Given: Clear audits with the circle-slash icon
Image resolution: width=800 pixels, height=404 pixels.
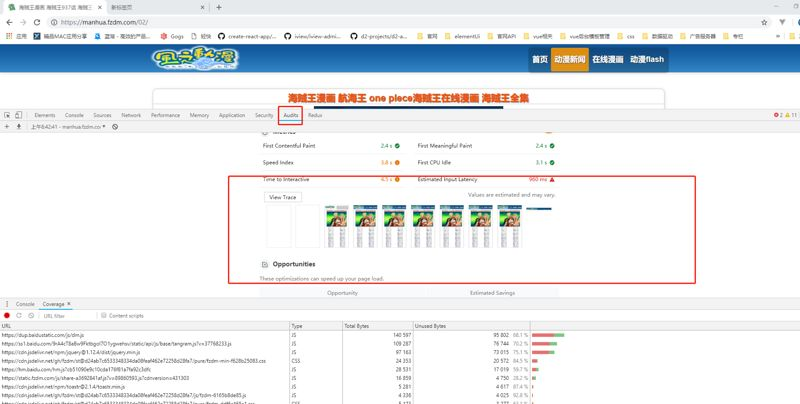Looking at the screenshot, I should point(115,127).
